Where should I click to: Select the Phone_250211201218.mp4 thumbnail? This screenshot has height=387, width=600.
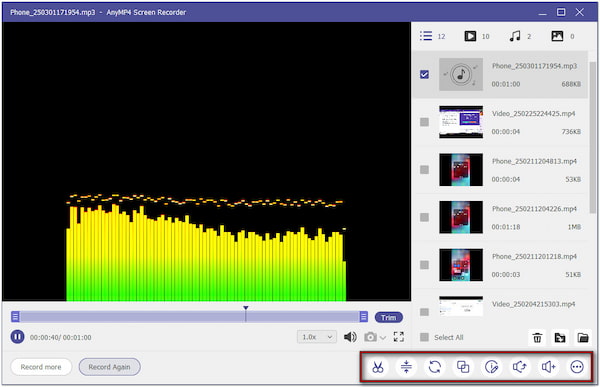(461, 265)
